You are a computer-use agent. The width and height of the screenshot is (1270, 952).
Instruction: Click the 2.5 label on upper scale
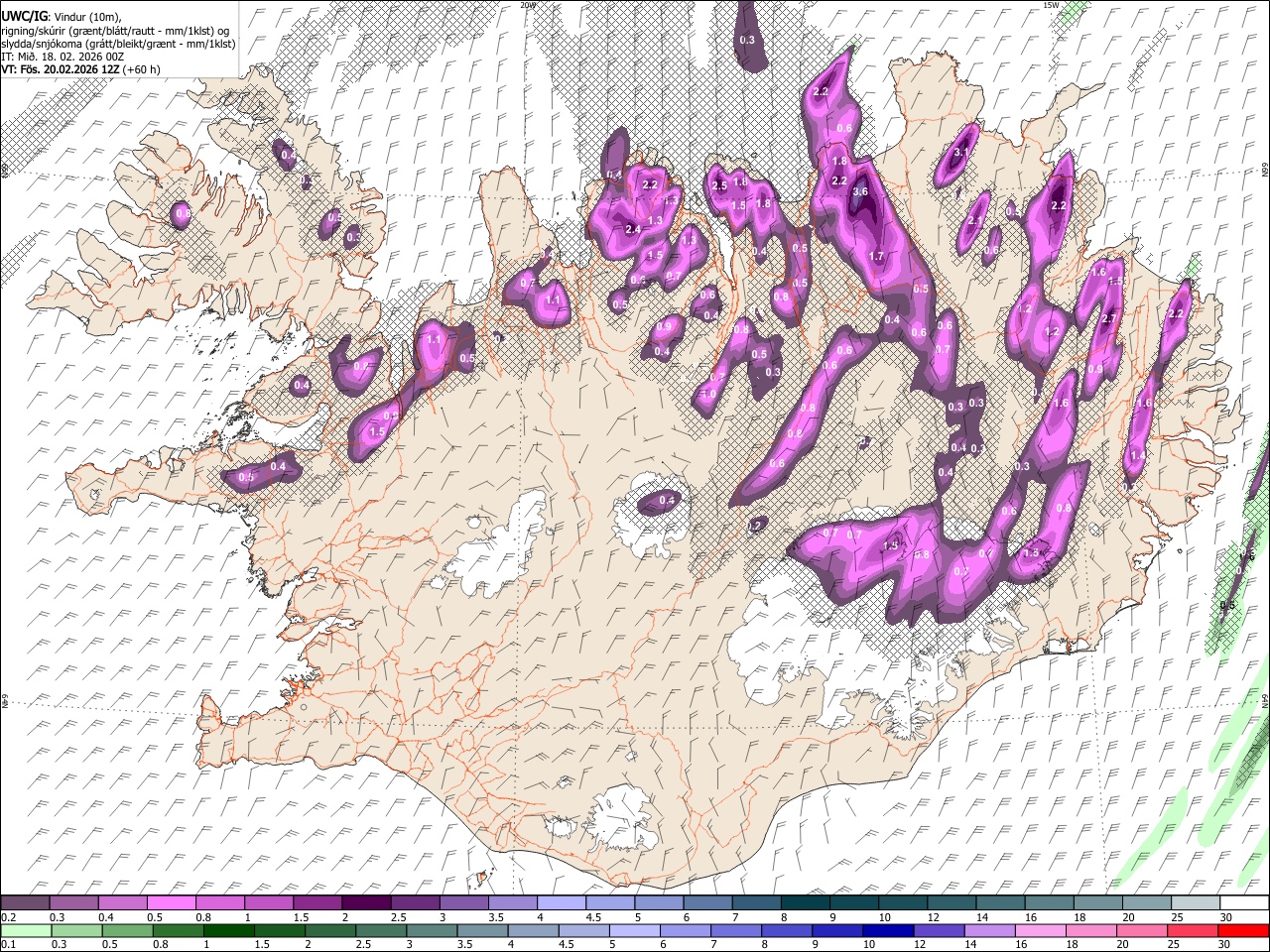coord(399,917)
